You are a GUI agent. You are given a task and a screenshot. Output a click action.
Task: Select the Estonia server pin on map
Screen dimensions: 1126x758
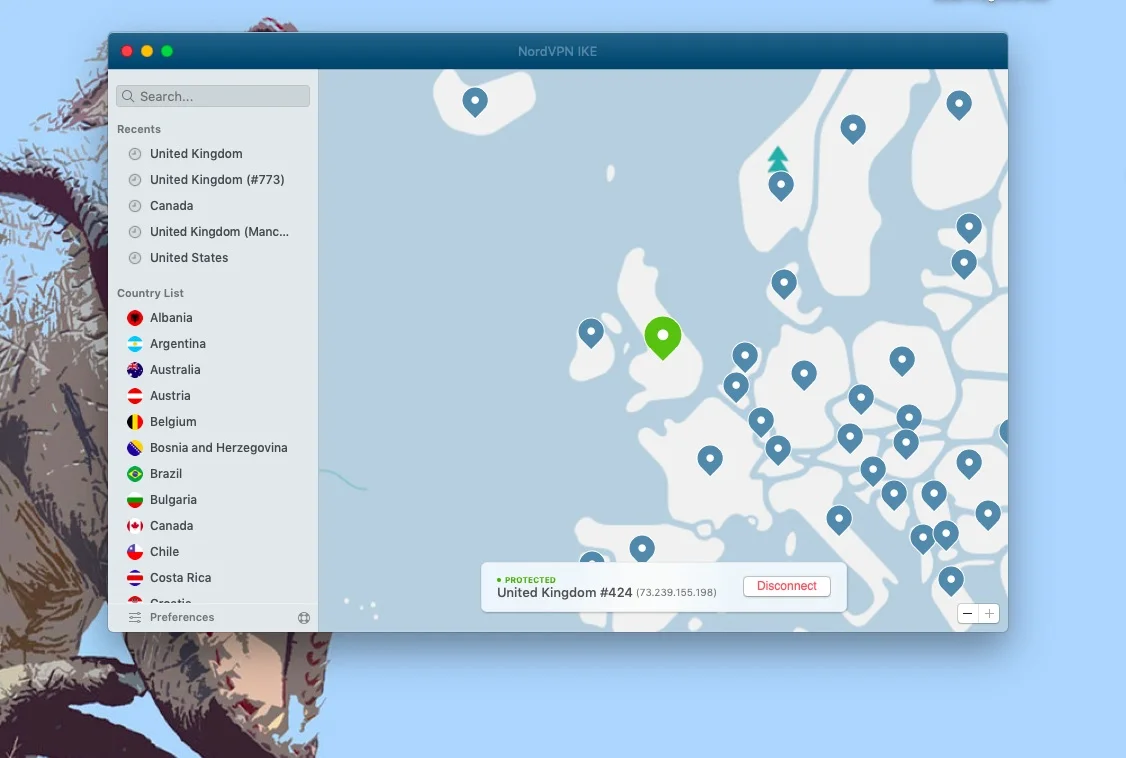pos(969,228)
